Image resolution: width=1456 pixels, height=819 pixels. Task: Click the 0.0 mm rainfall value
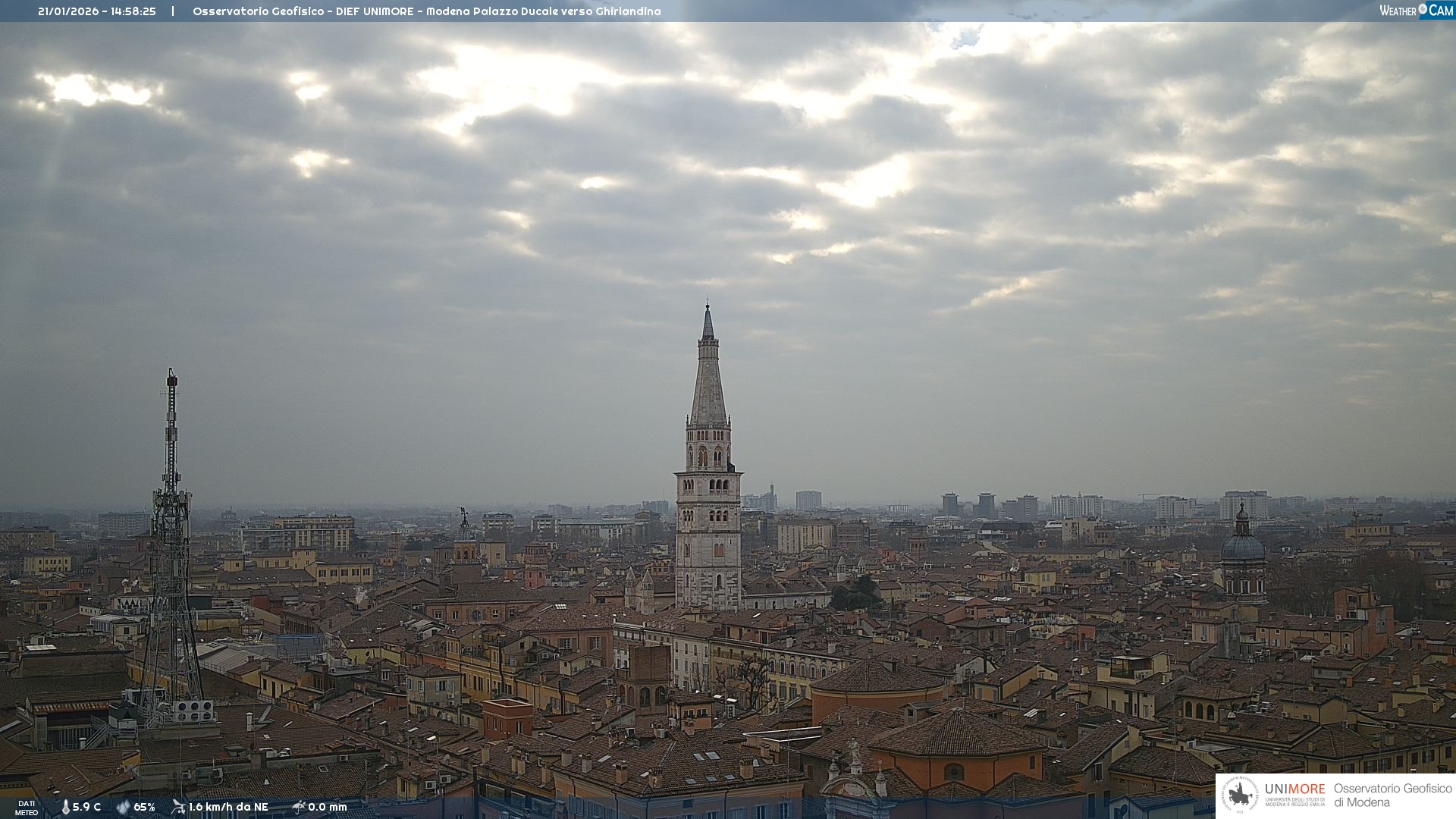pos(328,807)
